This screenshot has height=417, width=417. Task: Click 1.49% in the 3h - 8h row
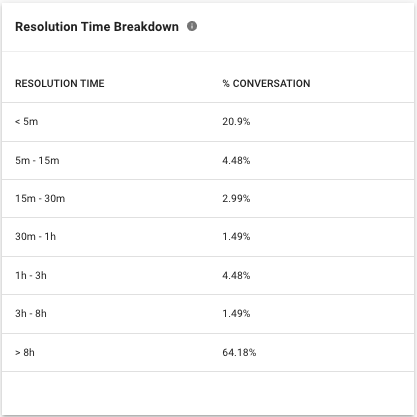click(x=236, y=313)
